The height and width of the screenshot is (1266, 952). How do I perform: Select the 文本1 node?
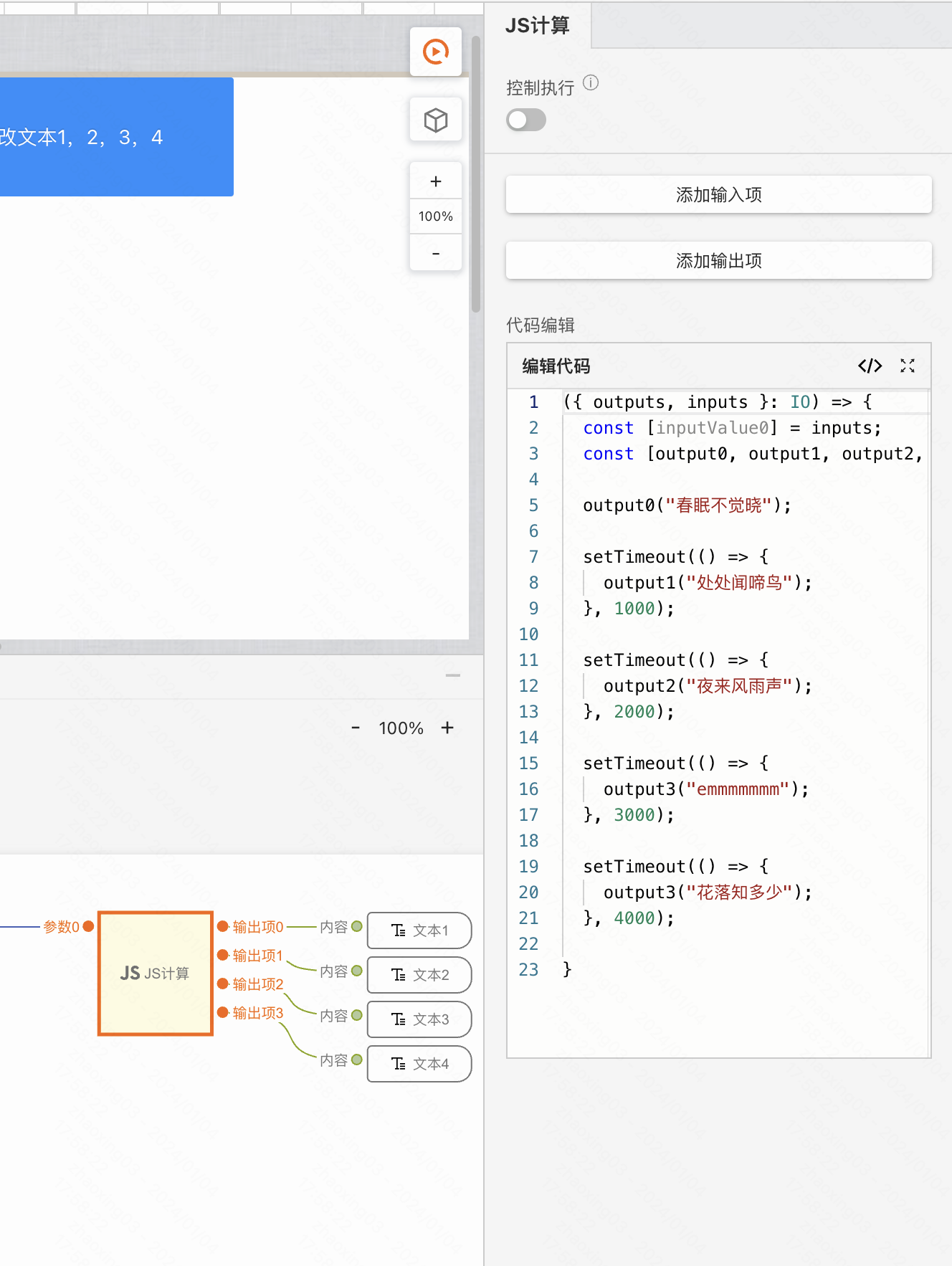point(419,931)
